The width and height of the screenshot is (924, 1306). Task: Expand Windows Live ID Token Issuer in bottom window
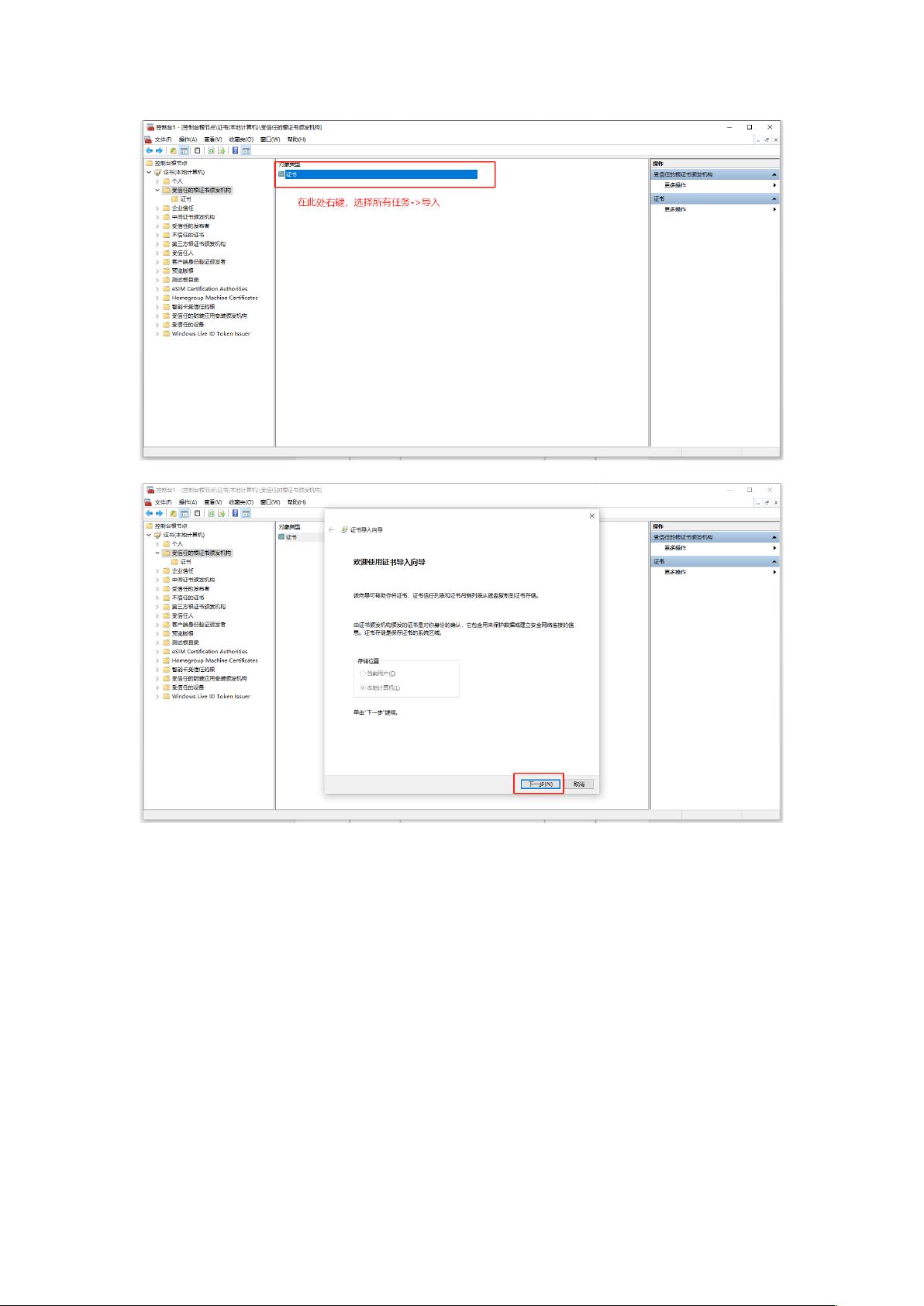pyautogui.click(x=157, y=697)
